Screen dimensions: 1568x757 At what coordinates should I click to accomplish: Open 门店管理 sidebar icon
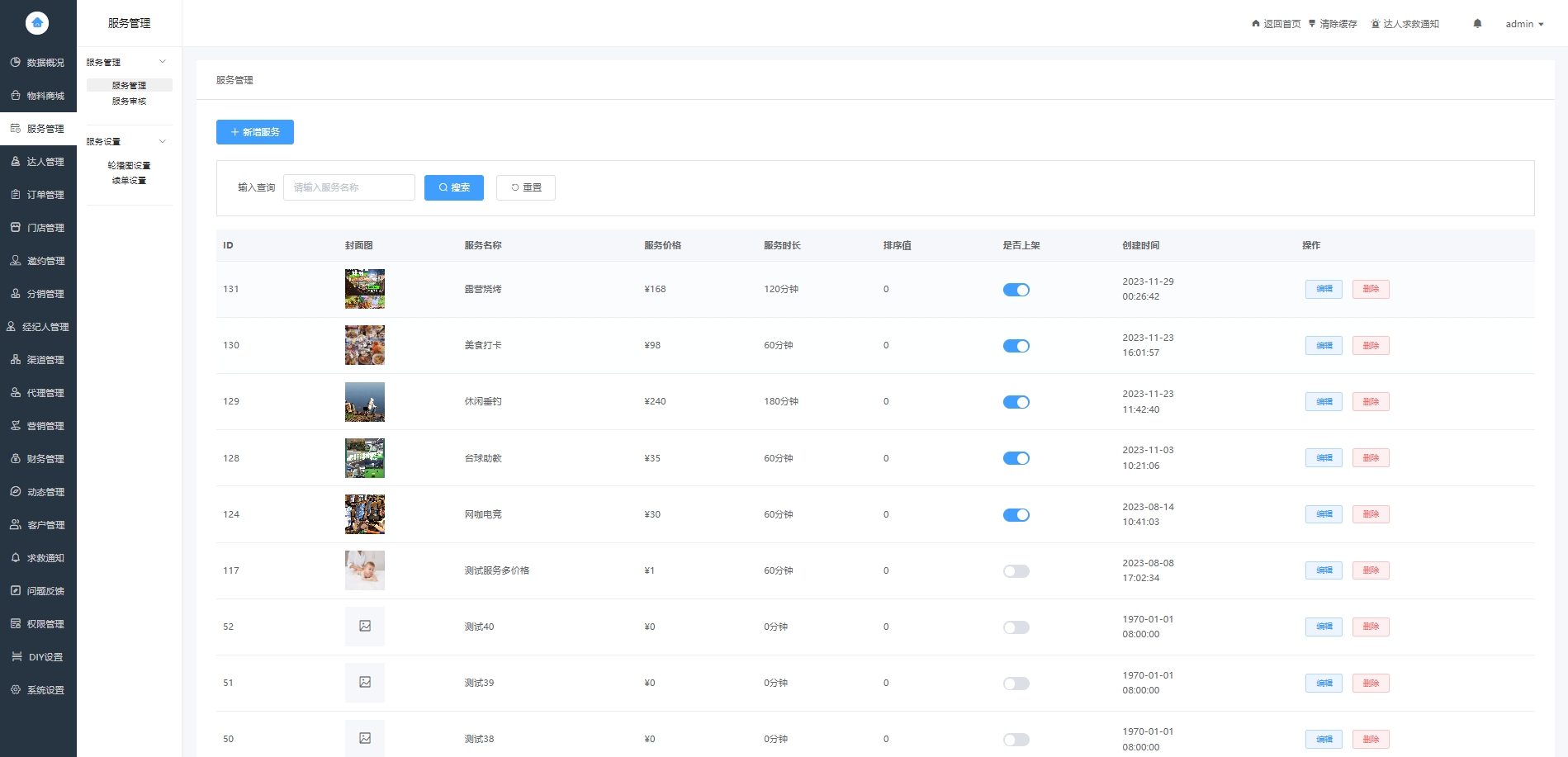coord(16,228)
